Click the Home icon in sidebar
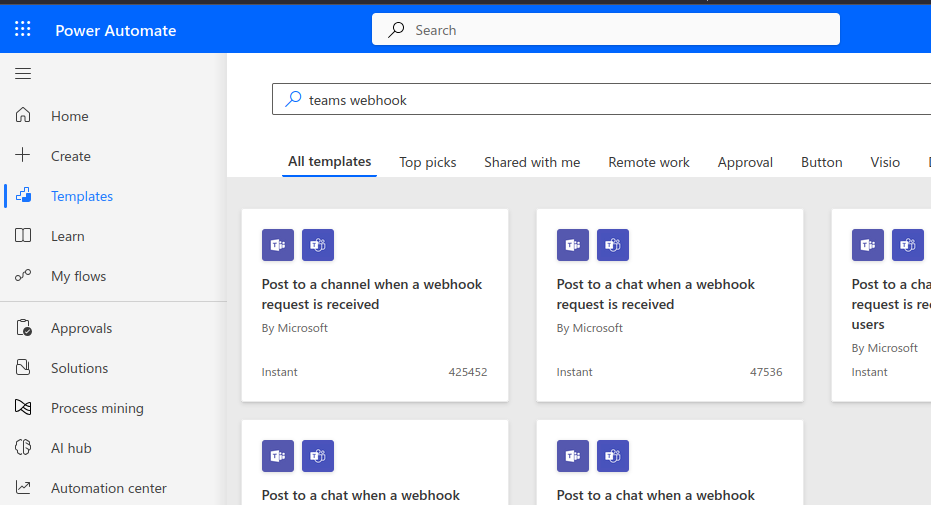The image size is (931, 505). coord(23,116)
